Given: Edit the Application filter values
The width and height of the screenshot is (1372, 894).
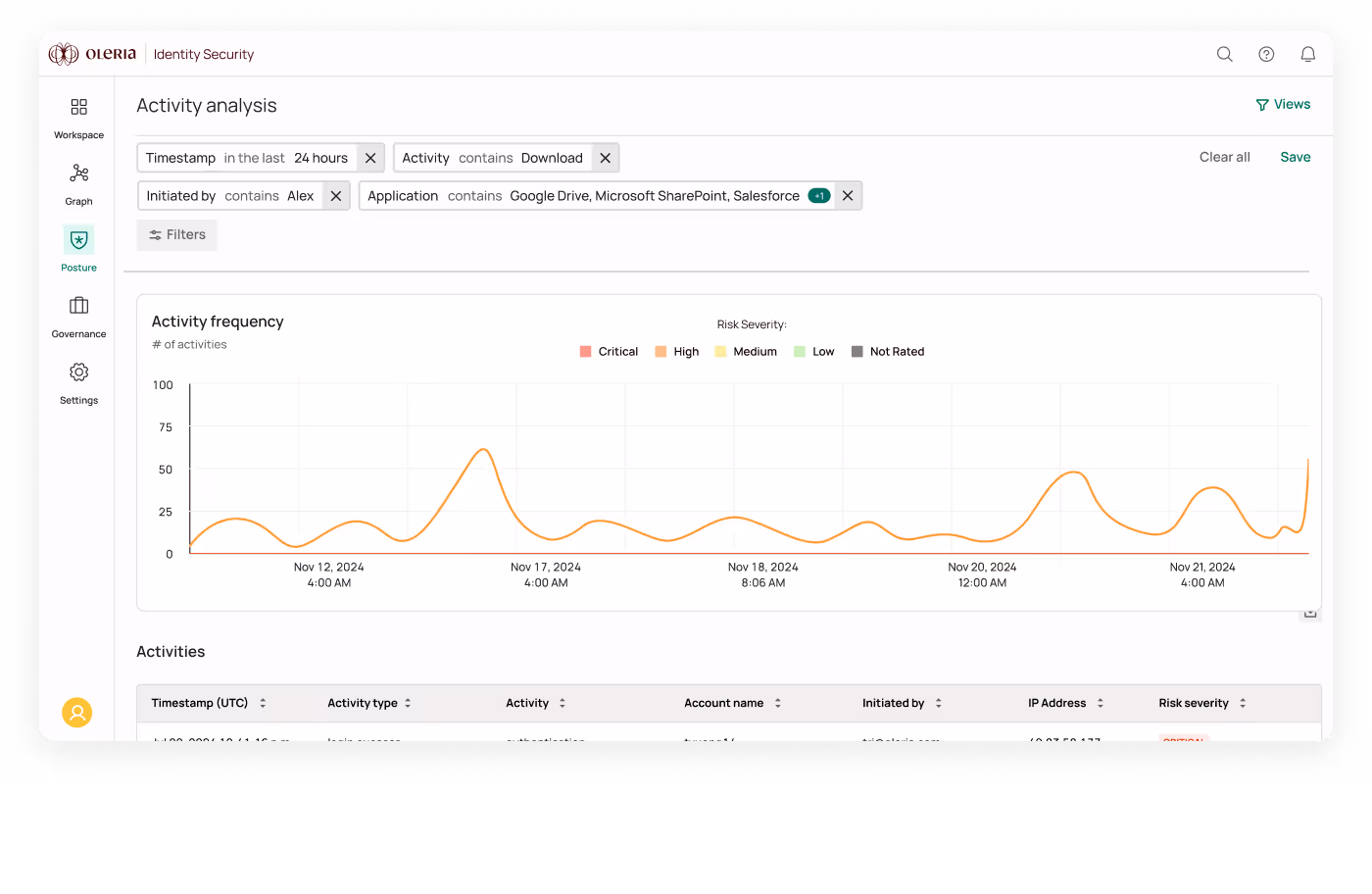Looking at the screenshot, I should [x=655, y=196].
